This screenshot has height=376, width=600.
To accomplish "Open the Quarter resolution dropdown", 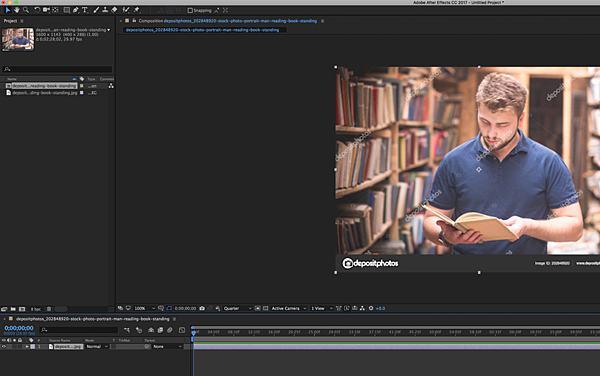I will [x=237, y=308].
